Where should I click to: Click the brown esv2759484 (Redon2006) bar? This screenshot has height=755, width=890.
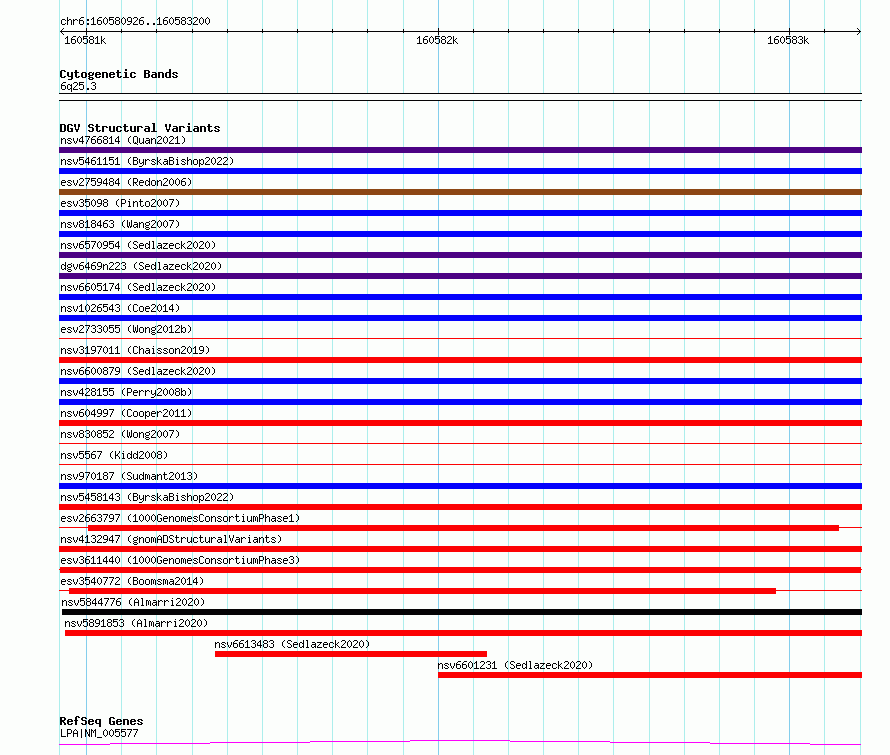(x=460, y=192)
